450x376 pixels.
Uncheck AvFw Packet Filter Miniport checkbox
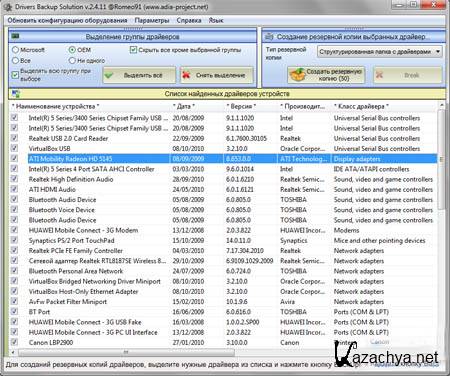14,301
